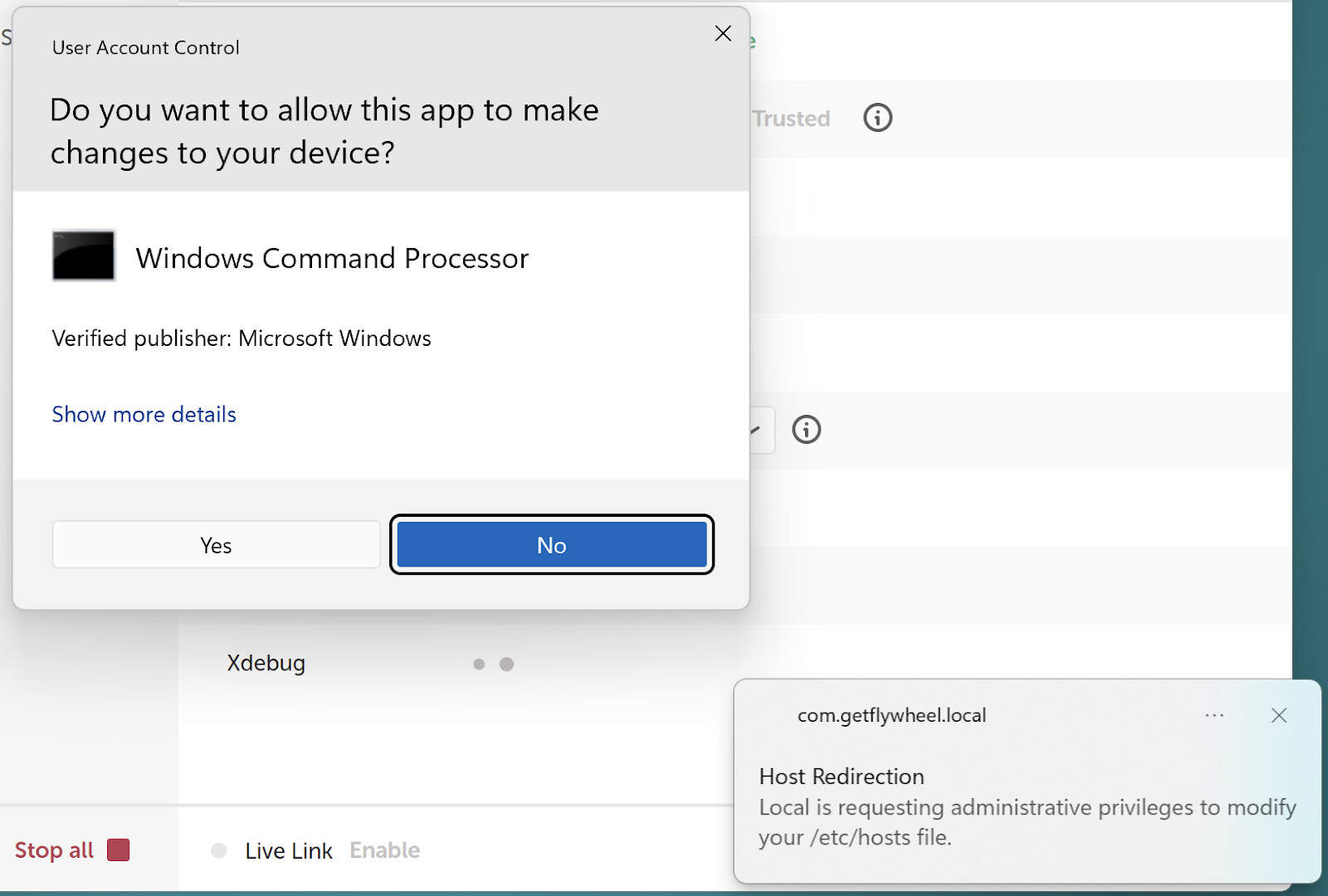Image resolution: width=1328 pixels, height=896 pixels.
Task: Close the User Account Control dialog
Action: click(x=723, y=33)
